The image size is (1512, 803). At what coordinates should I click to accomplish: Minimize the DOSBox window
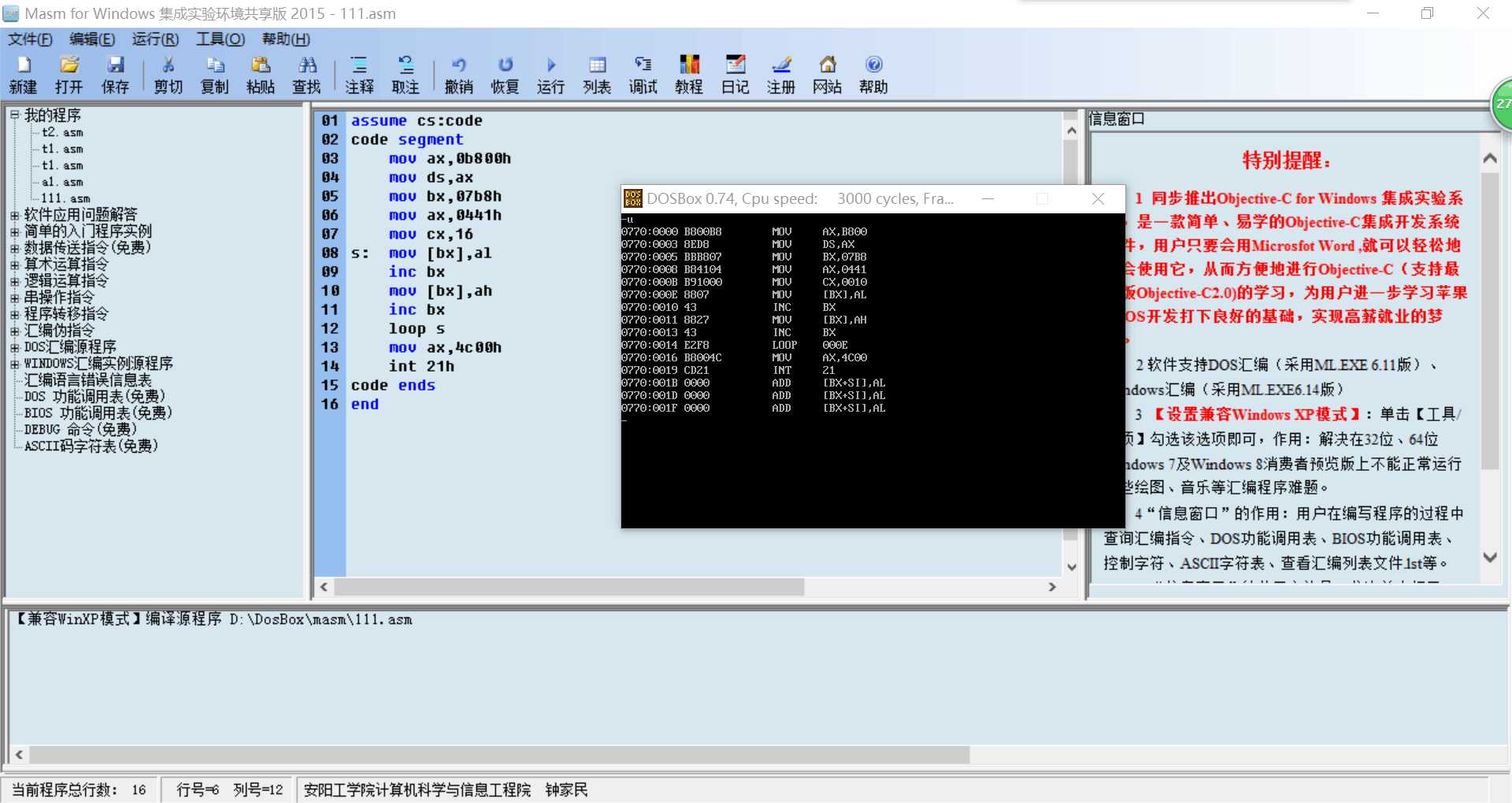pyautogui.click(x=988, y=198)
